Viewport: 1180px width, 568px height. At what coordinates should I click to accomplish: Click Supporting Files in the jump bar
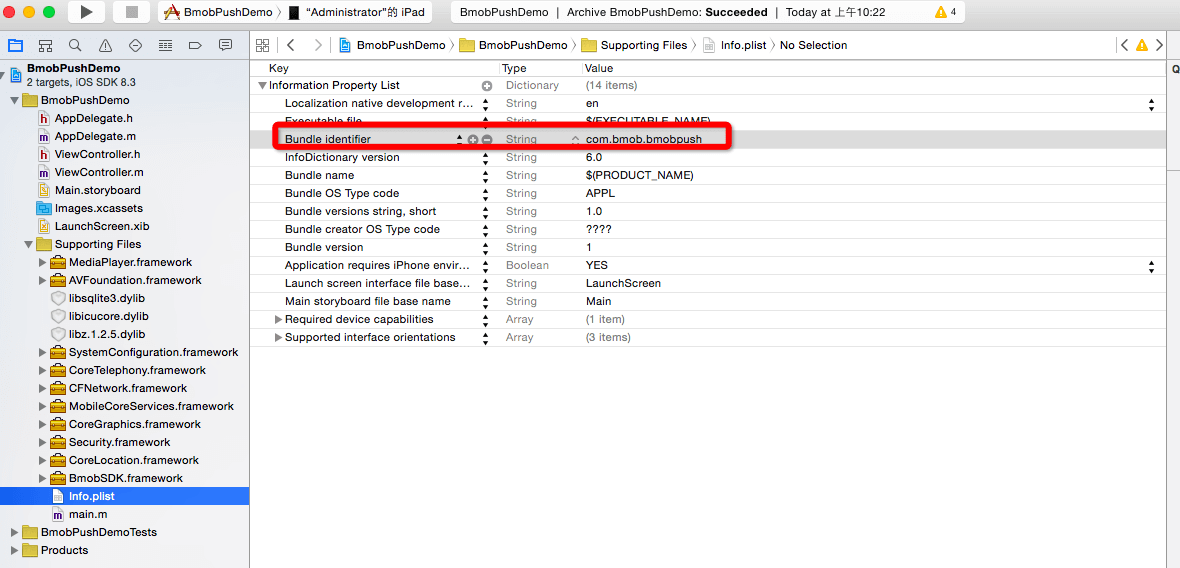643,45
